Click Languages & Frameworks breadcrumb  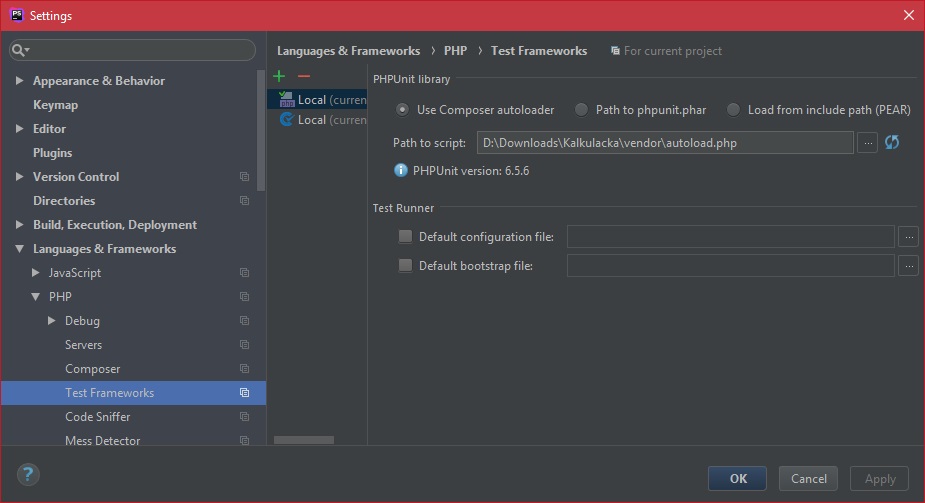349,51
